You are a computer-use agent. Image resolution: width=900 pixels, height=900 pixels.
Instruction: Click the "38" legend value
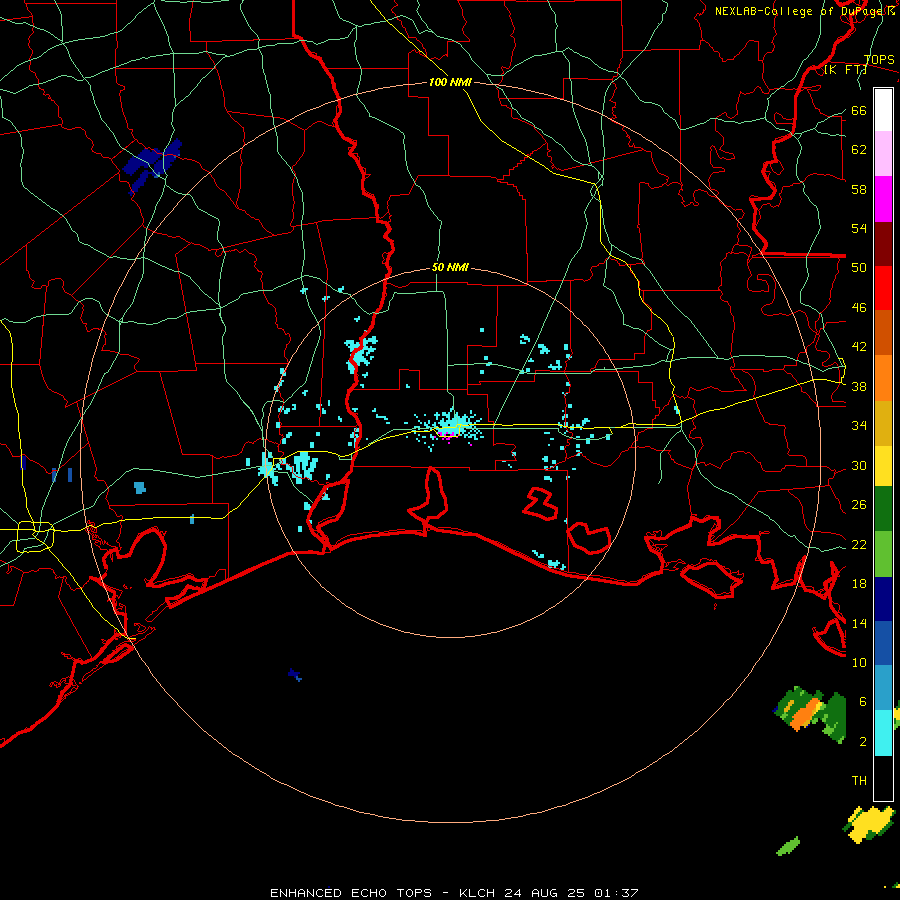(x=859, y=387)
